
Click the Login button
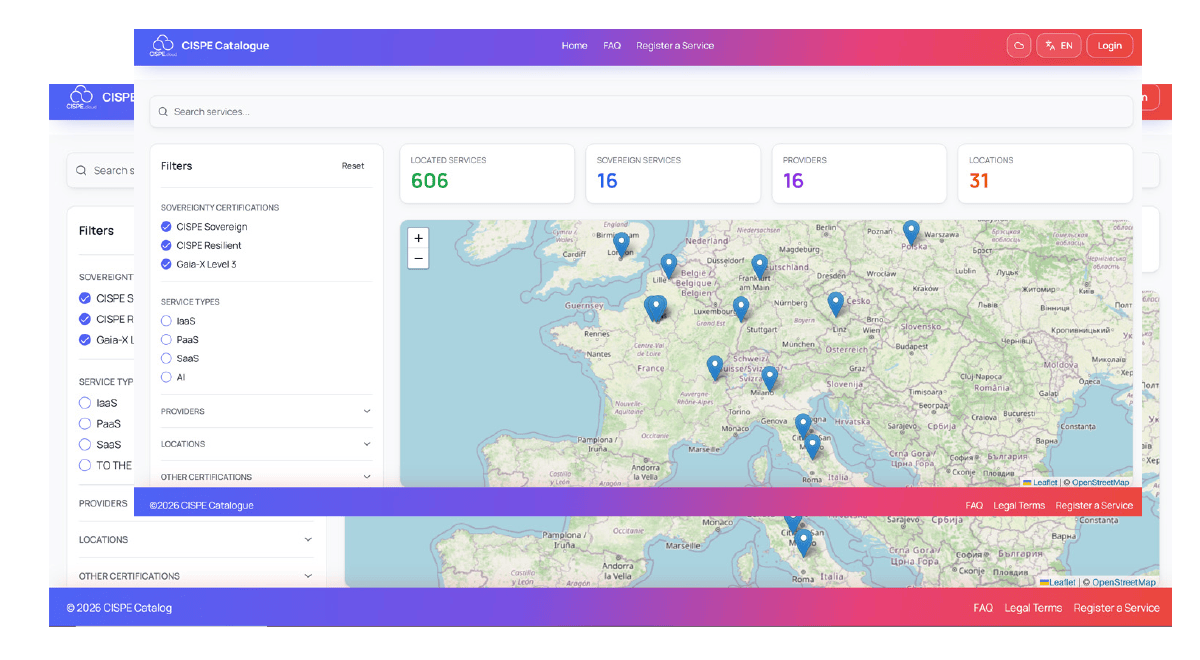1109,46
